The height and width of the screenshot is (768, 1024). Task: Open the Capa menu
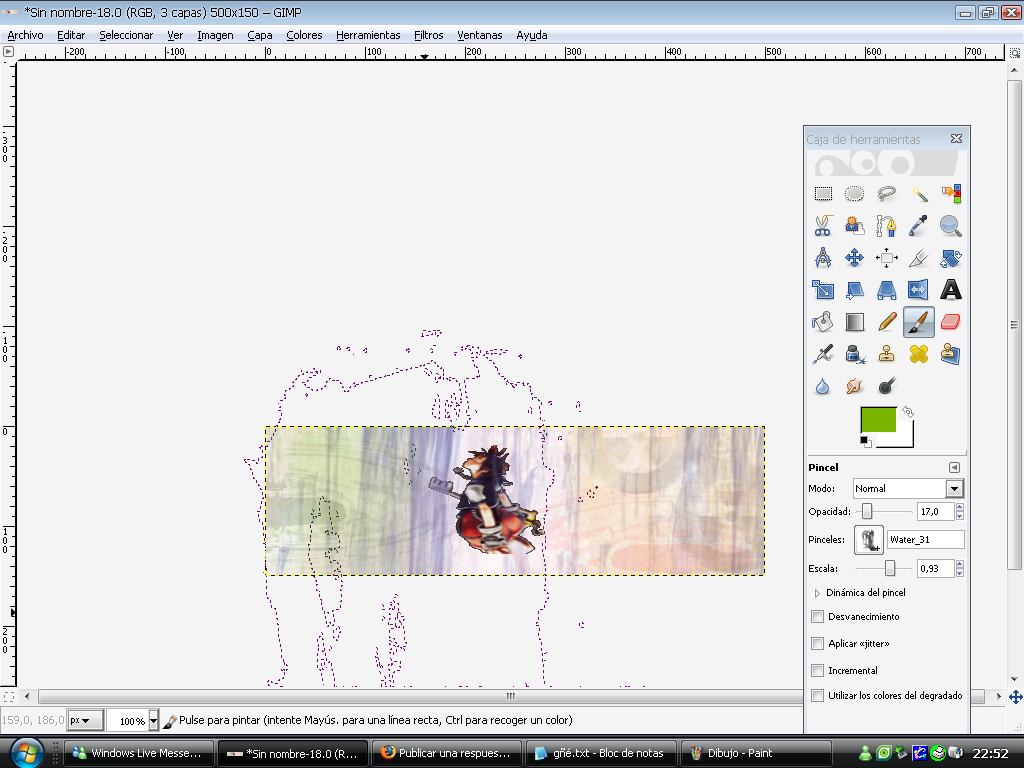260,35
